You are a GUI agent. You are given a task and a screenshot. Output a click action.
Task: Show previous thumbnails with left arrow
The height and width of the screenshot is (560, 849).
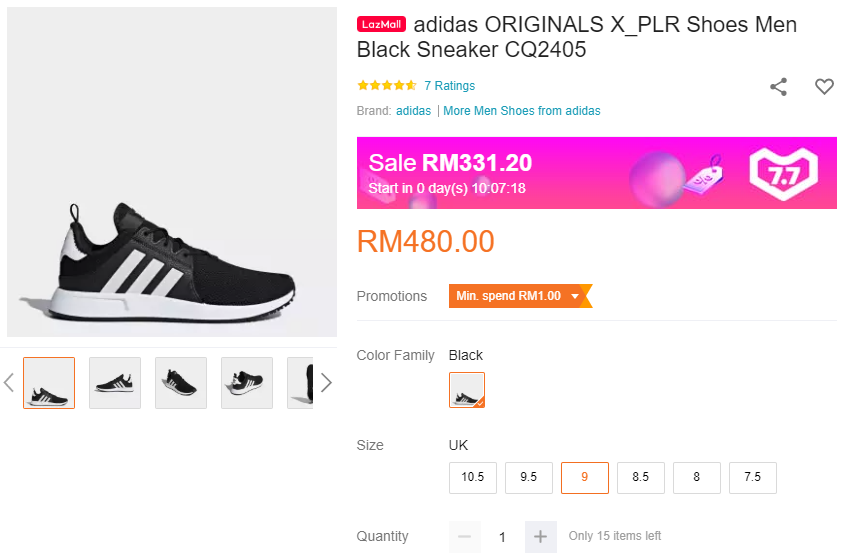pos(9,383)
